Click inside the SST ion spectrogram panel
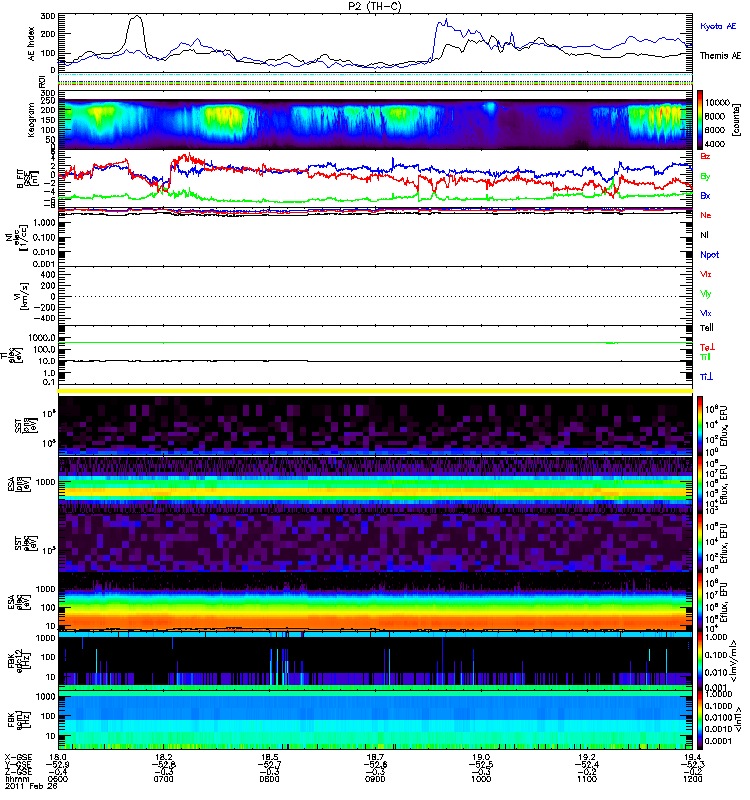The image size is (750, 800). point(375,425)
